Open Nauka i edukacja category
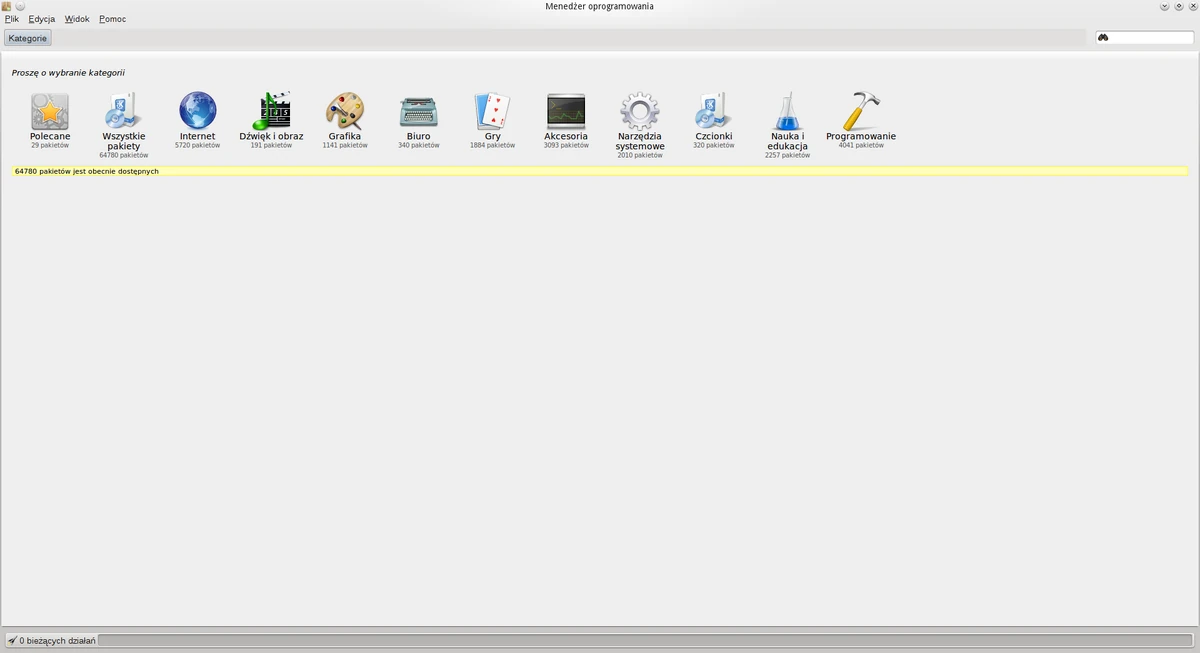The height and width of the screenshot is (653, 1200). click(787, 110)
